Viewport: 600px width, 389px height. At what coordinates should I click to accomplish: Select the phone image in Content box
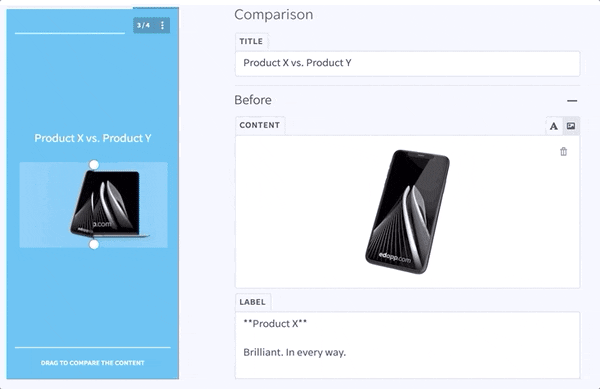(407, 212)
